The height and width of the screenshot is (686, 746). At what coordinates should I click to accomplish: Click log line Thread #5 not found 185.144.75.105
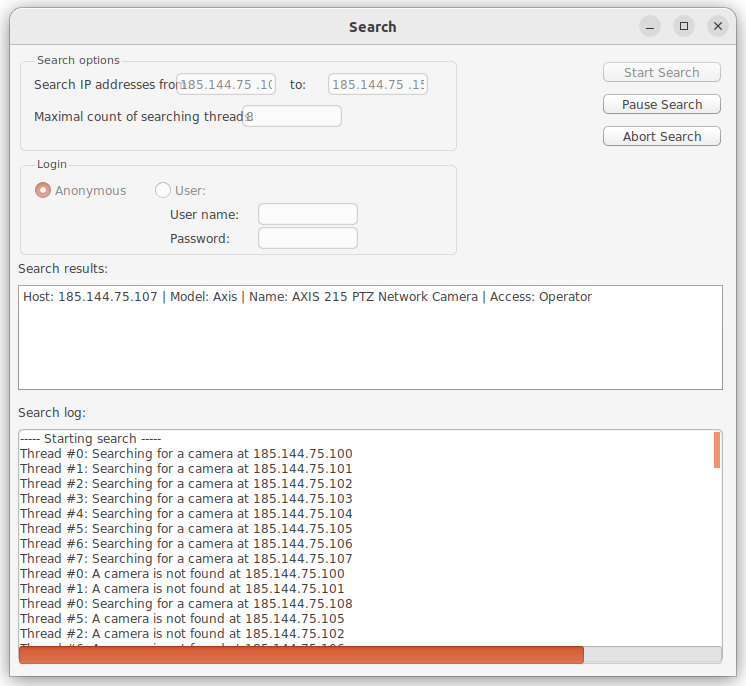coord(182,618)
